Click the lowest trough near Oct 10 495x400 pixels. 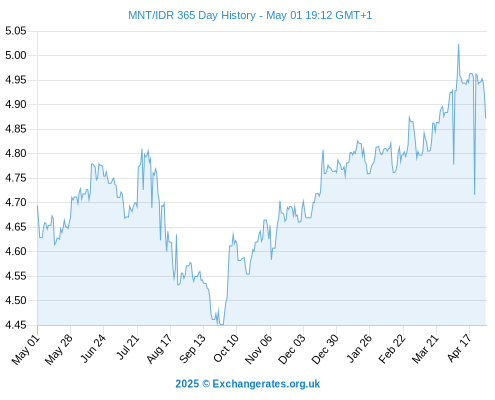click(x=221, y=324)
